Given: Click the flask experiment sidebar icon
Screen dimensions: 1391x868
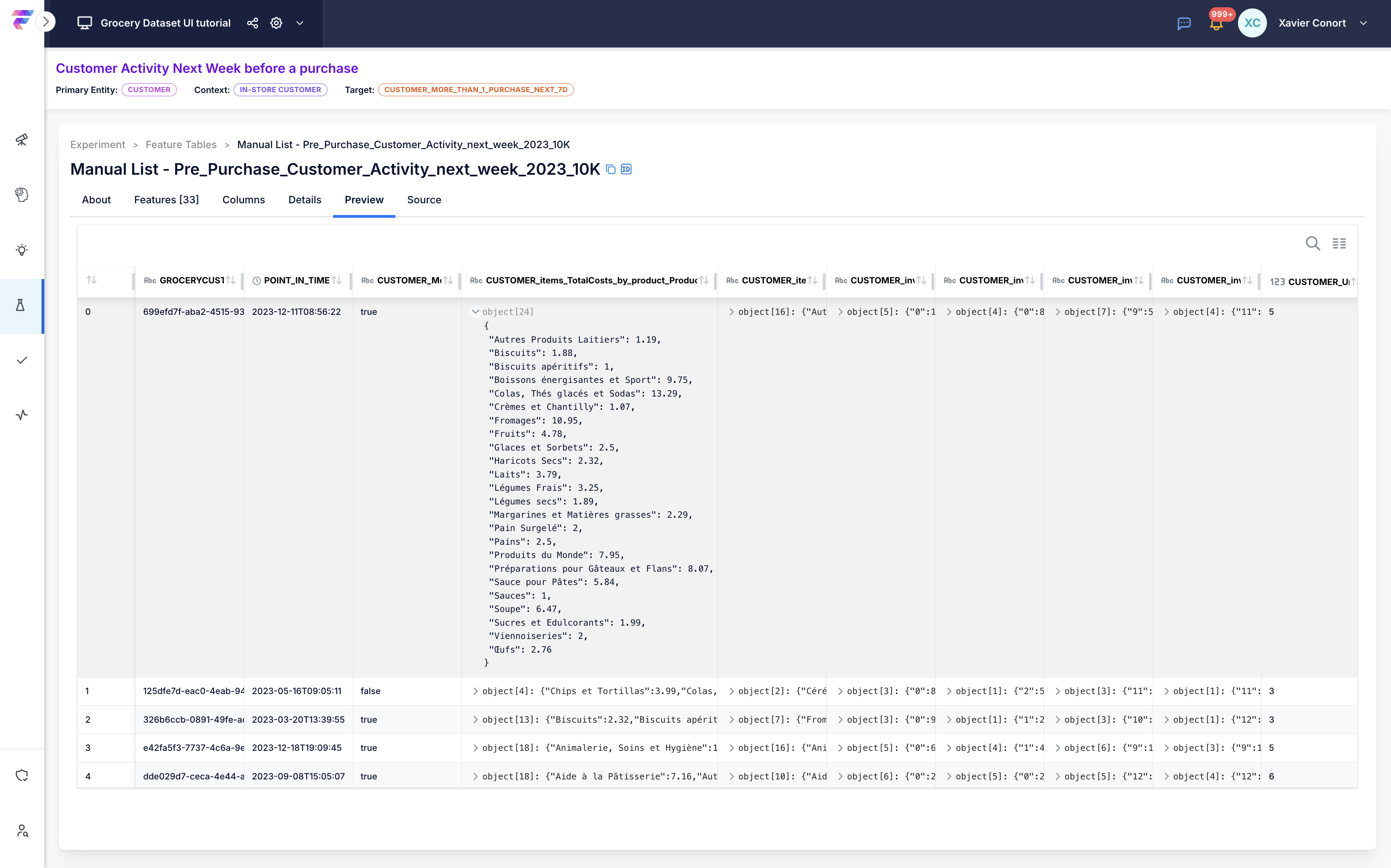Looking at the screenshot, I should (21, 306).
